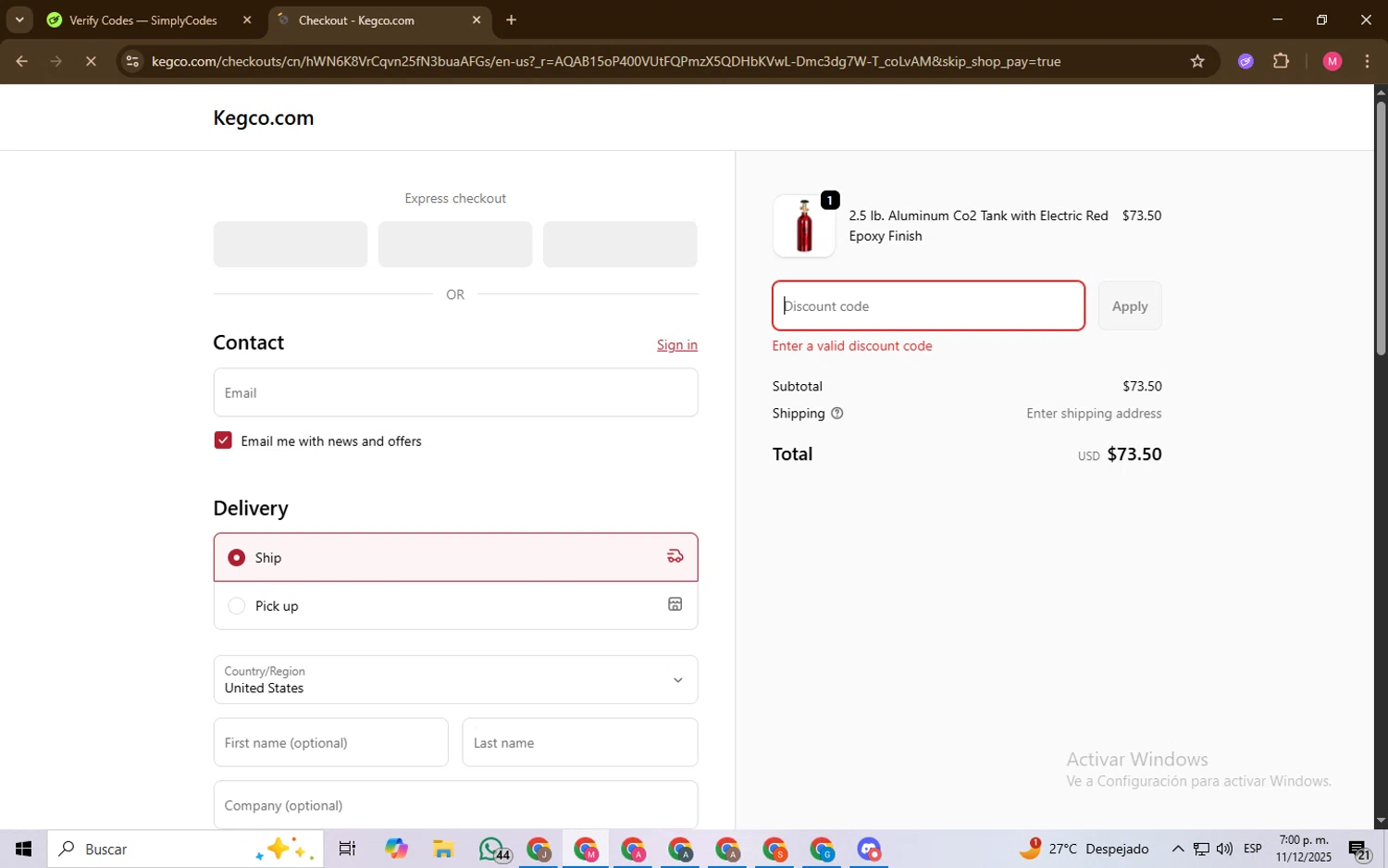Open network settings tray icon
Image resolution: width=1388 pixels, height=868 pixels.
(1201, 849)
